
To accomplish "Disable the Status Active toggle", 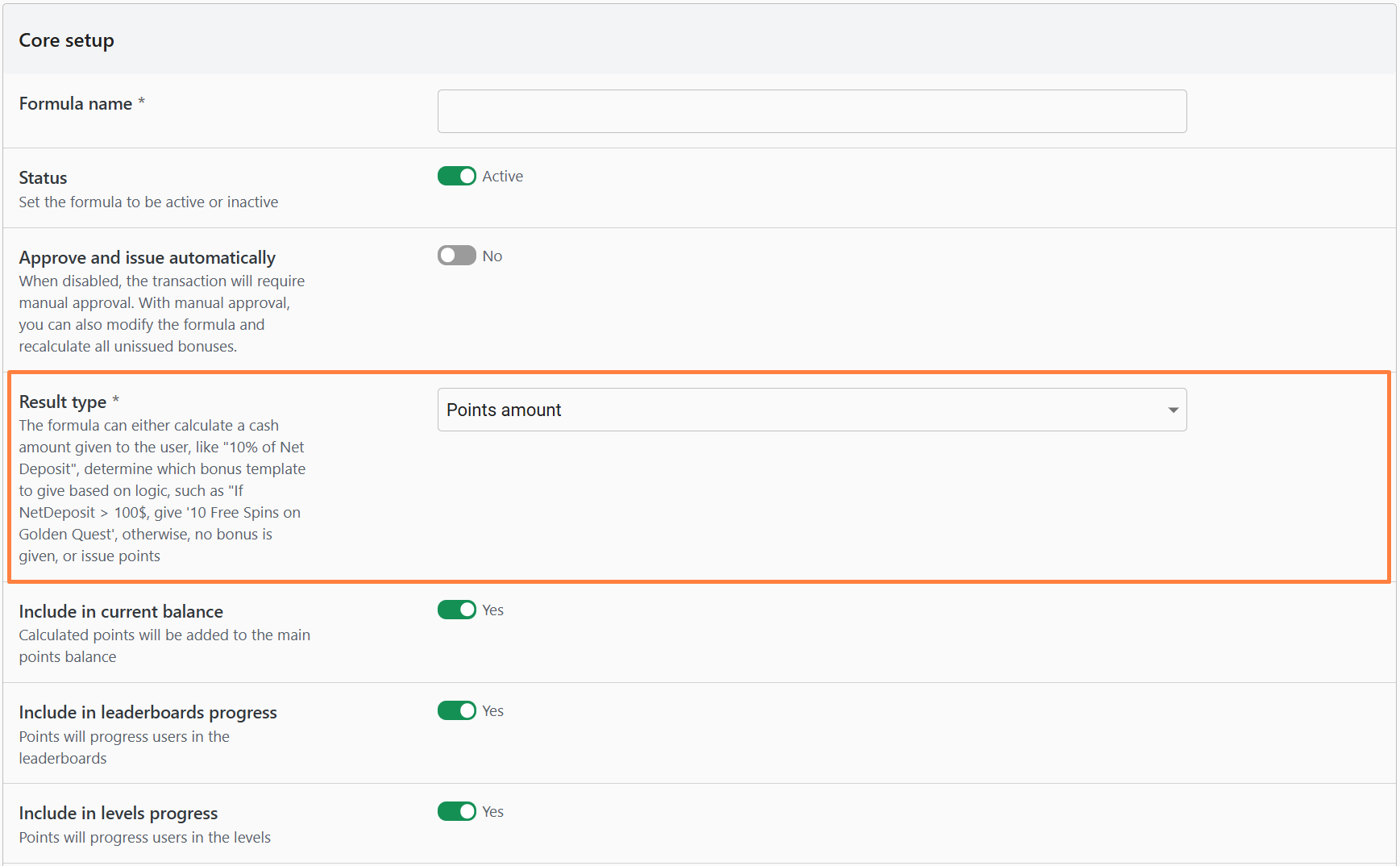I will pos(456,176).
